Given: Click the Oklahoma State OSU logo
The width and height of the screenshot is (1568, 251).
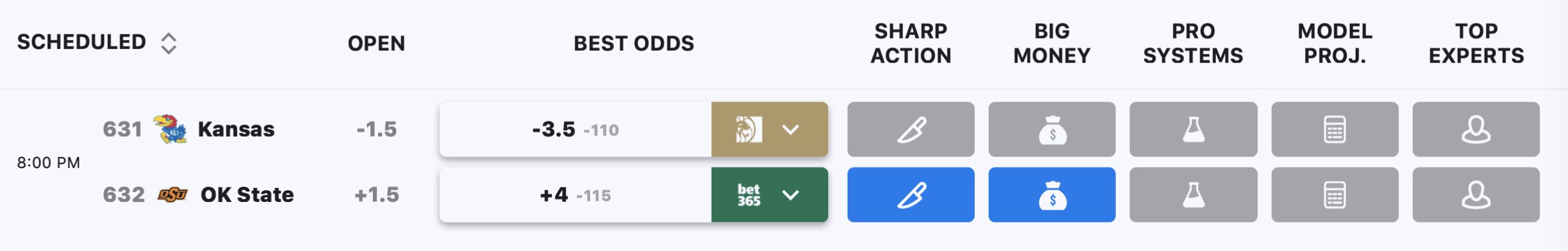Looking at the screenshot, I should click(x=173, y=195).
